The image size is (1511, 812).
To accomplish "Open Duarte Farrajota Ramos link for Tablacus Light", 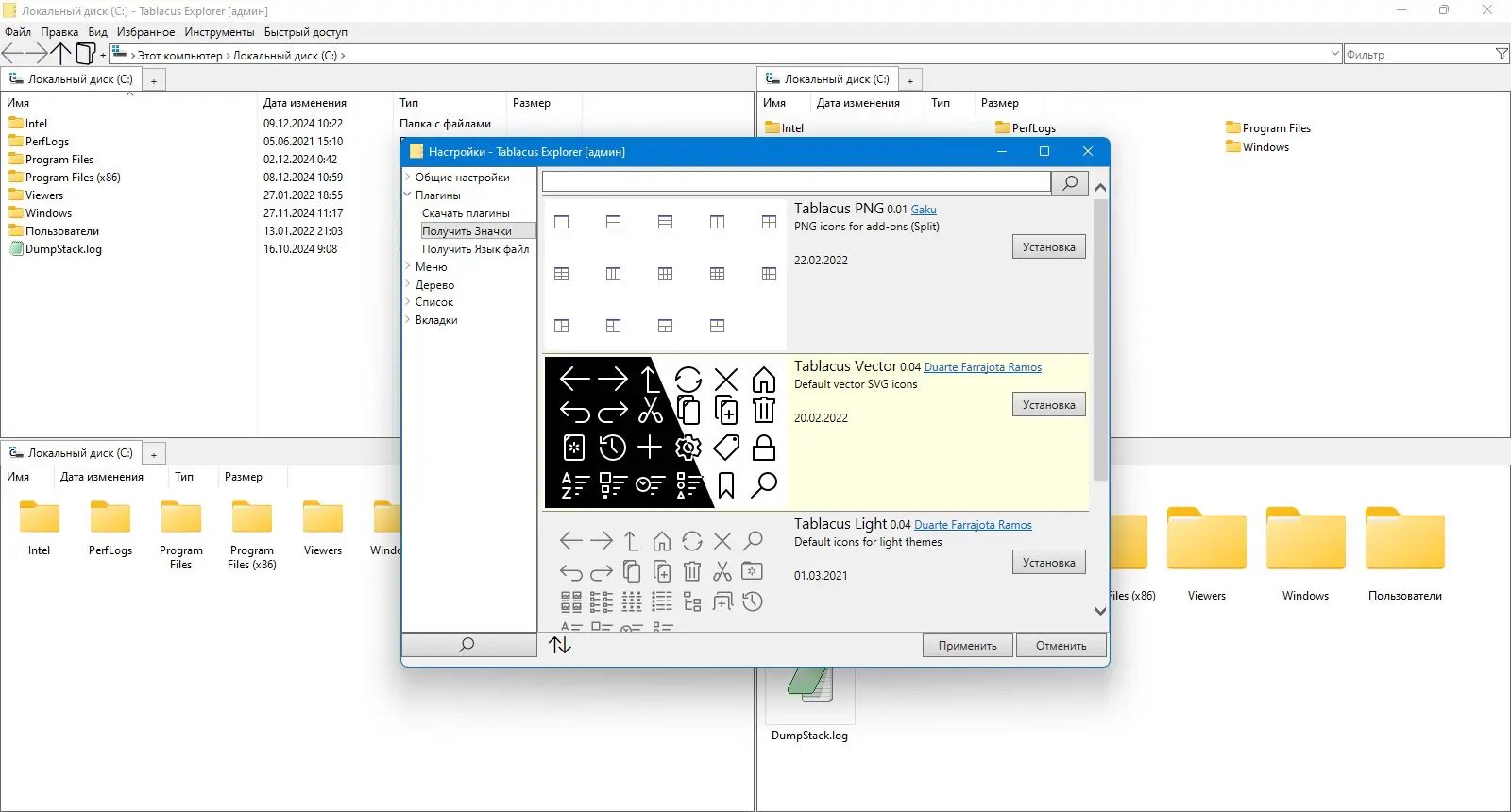I will coord(974,525).
